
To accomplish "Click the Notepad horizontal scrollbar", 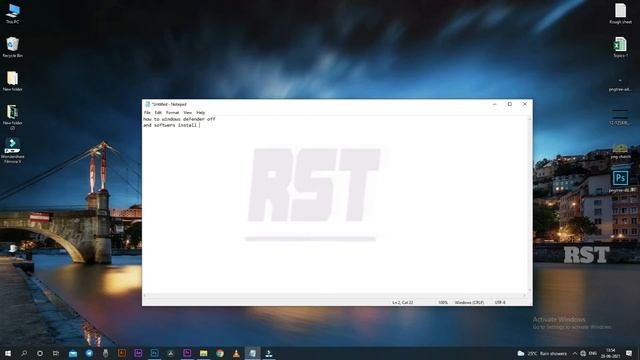I will [x=335, y=295].
